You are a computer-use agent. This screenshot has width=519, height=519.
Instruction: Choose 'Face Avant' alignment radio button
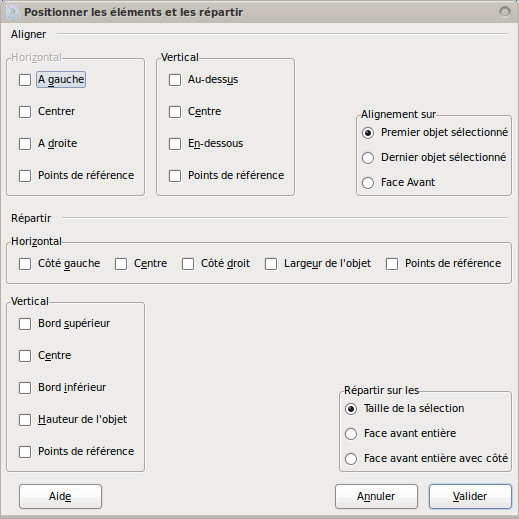pos(368,183)
